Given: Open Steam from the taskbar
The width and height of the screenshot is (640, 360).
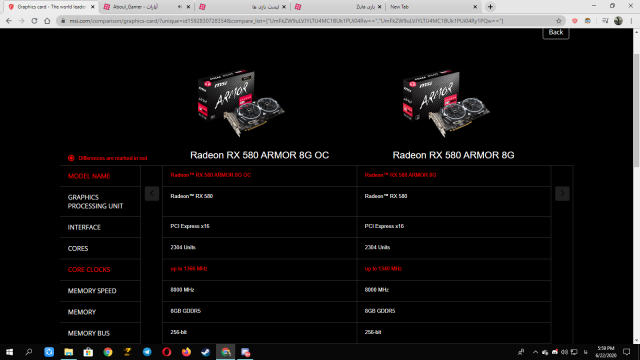Looking at the screenshot, I should (206, 352).
